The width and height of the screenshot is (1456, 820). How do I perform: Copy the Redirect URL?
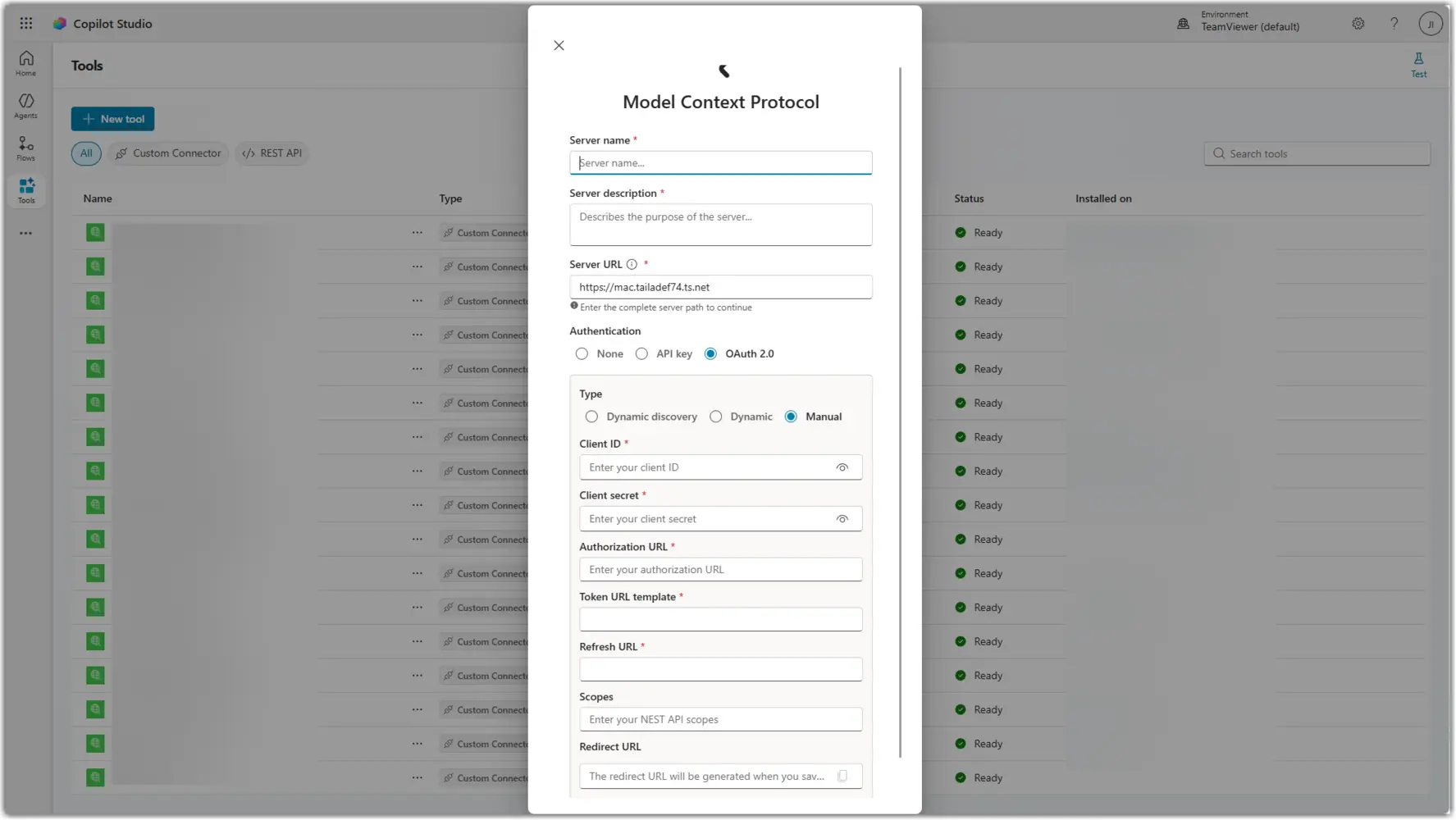(842, 777)
